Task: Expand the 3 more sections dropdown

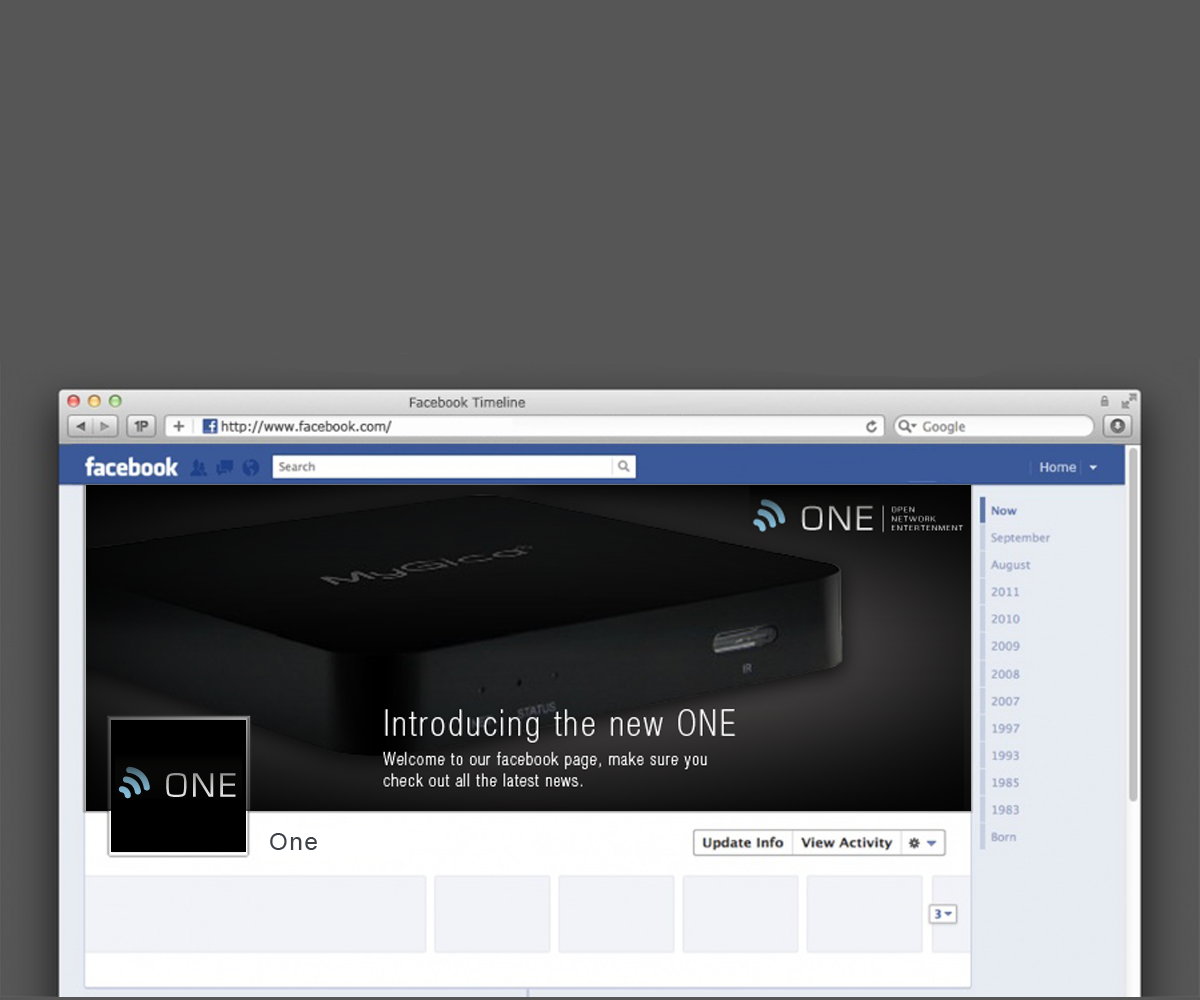Action: (943, 914)
